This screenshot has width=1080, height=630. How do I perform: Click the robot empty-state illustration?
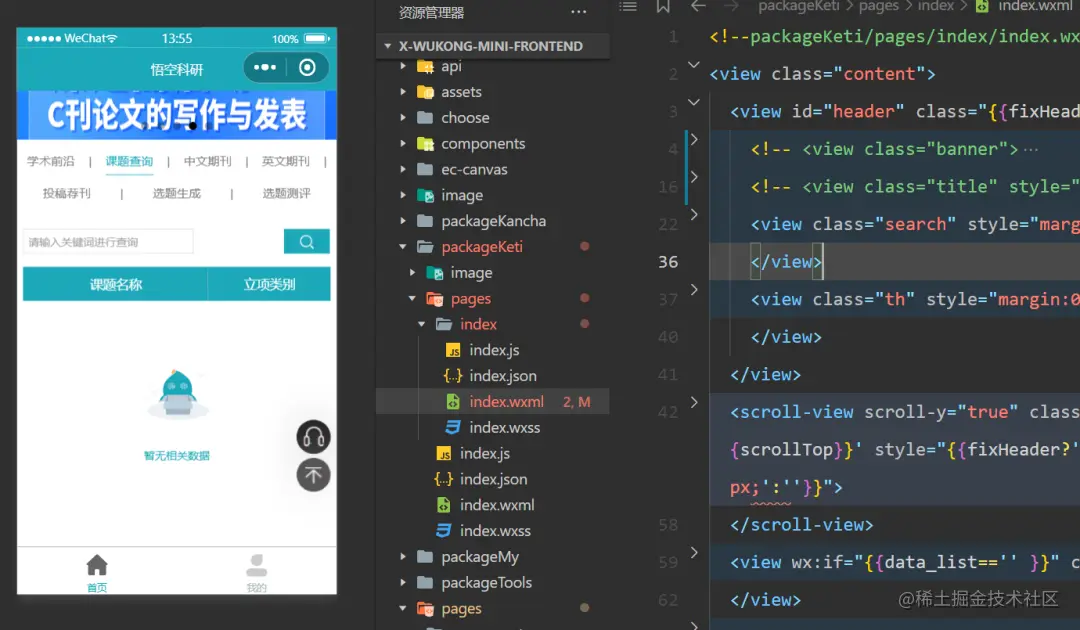pyautogui.click(x=178, y=395)
